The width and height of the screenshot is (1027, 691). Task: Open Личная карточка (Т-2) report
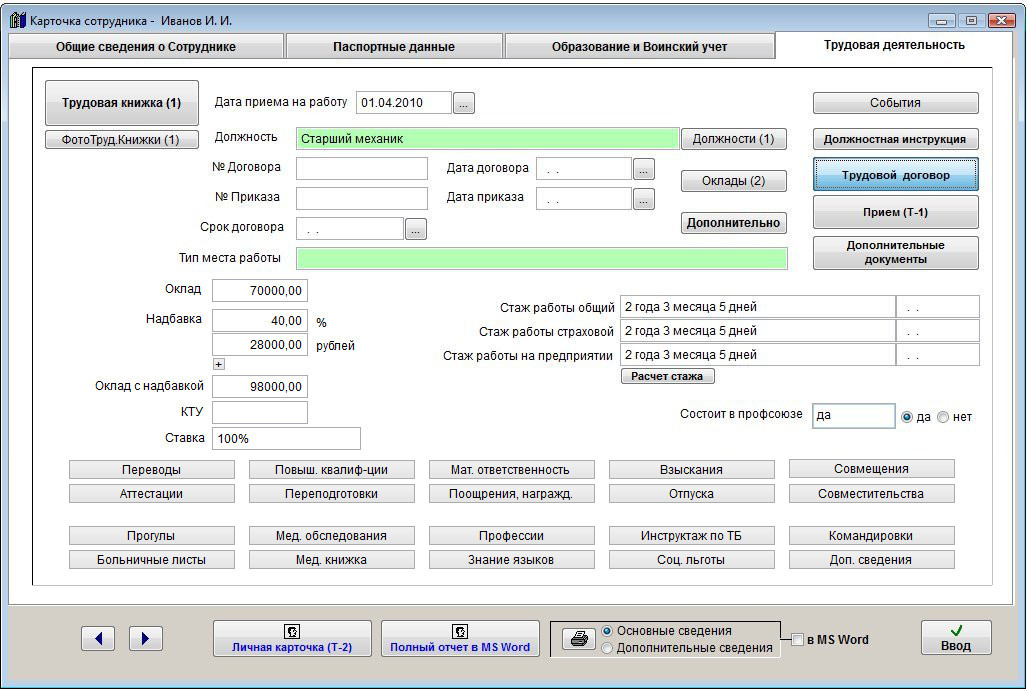(x=292, y=639)
